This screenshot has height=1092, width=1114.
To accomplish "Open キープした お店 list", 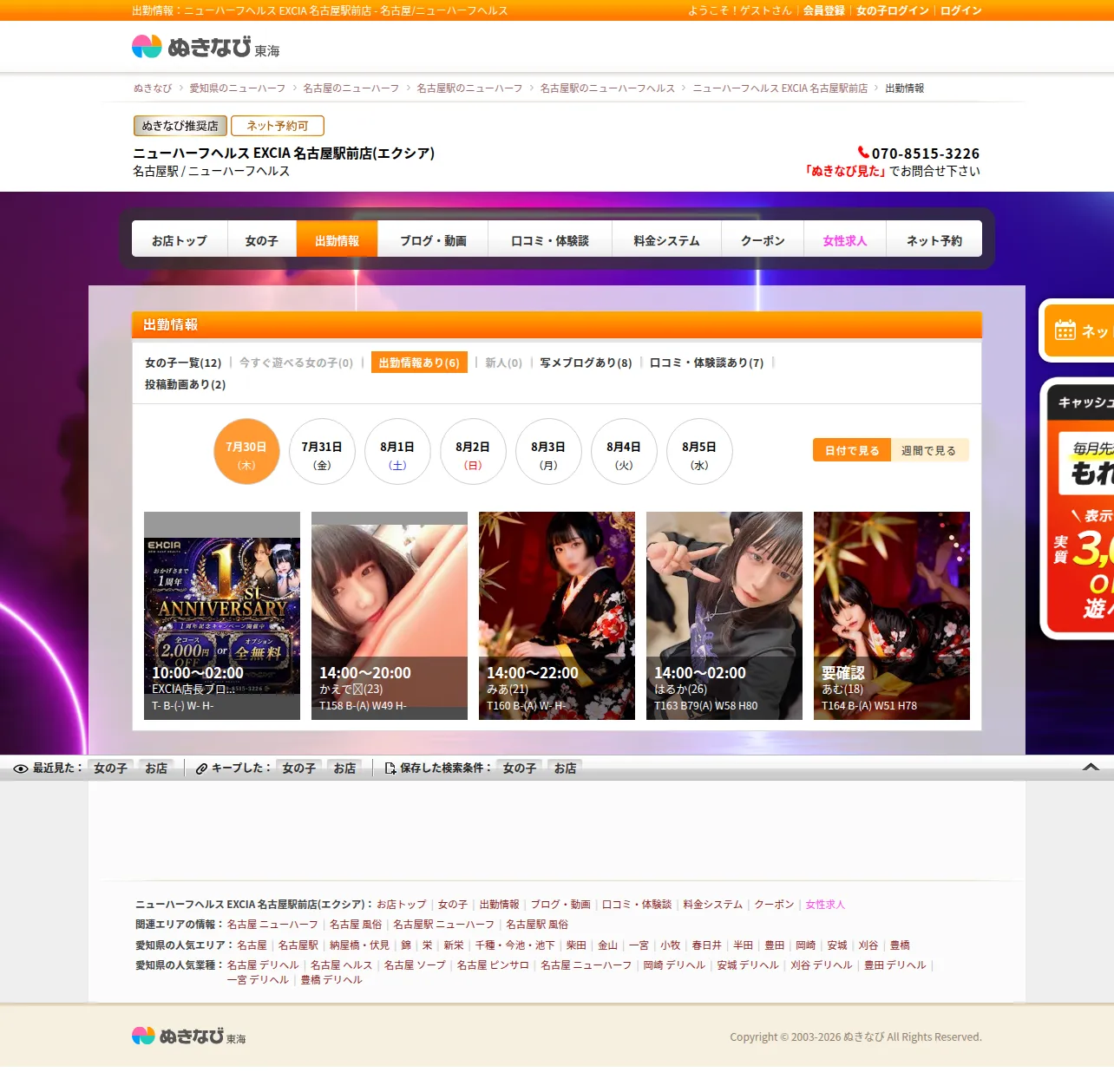I will (x=344, y=768).
